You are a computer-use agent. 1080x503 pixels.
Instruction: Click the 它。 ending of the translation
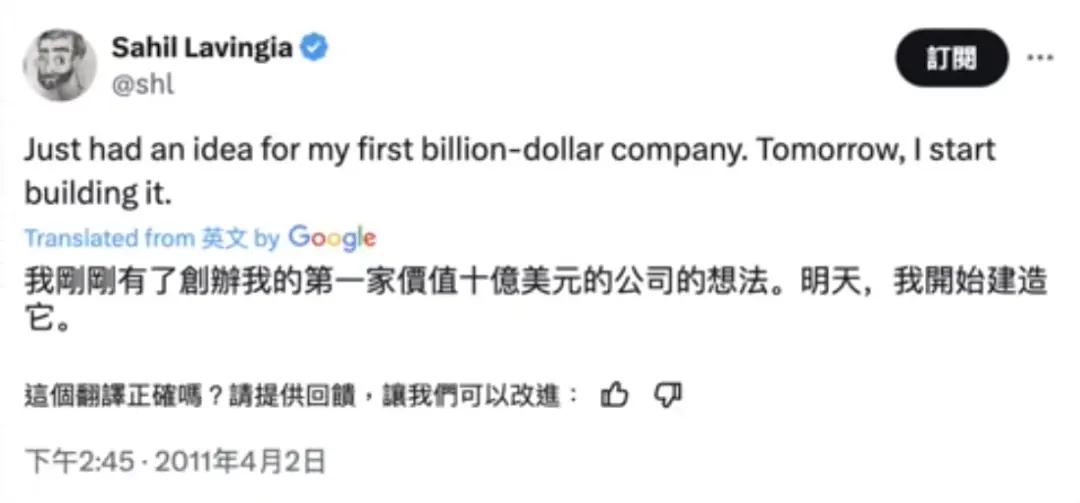click(46, 325)
